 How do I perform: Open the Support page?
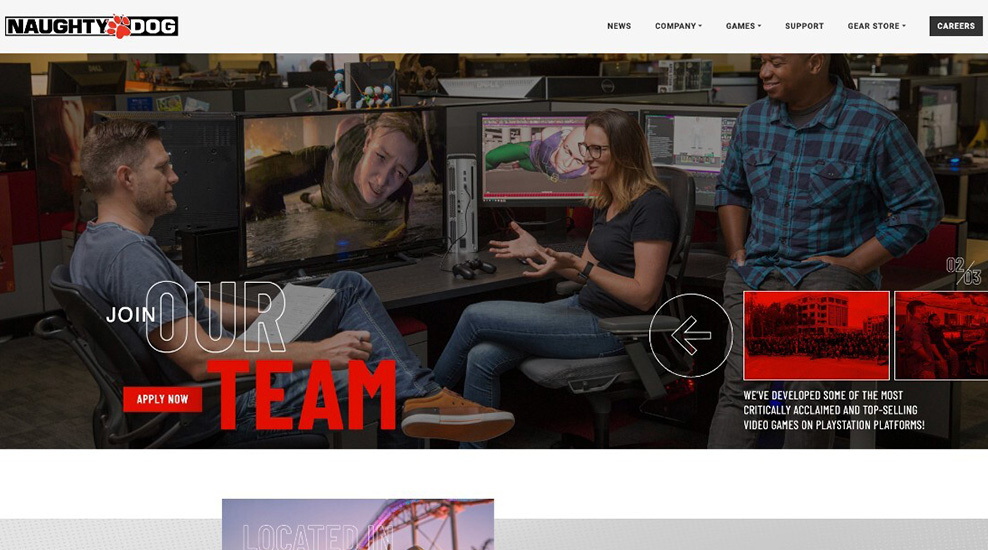point(804,26)
